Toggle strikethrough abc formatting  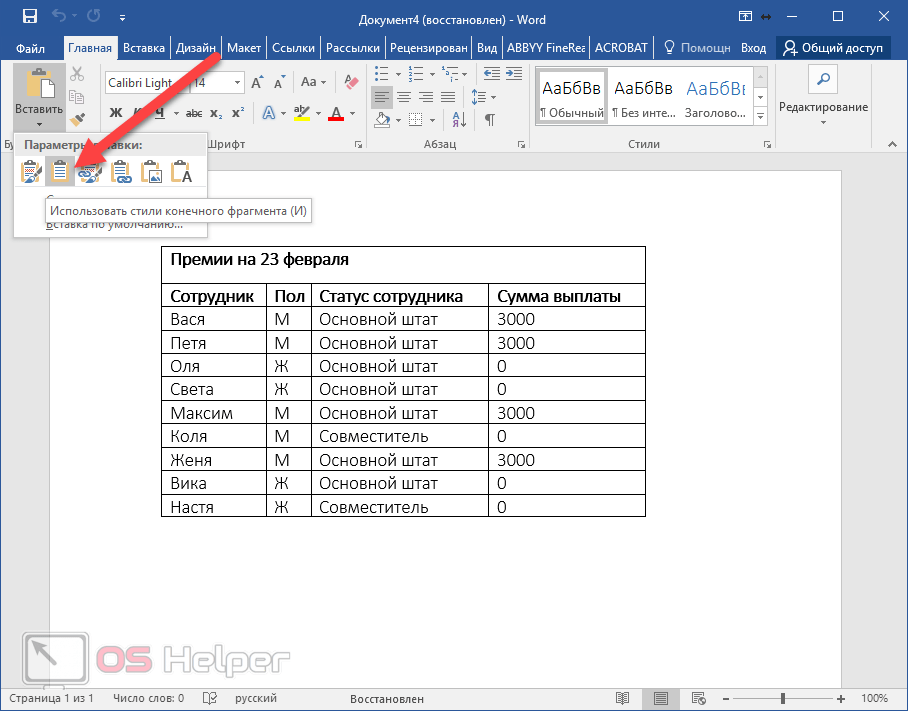(194, 112)
